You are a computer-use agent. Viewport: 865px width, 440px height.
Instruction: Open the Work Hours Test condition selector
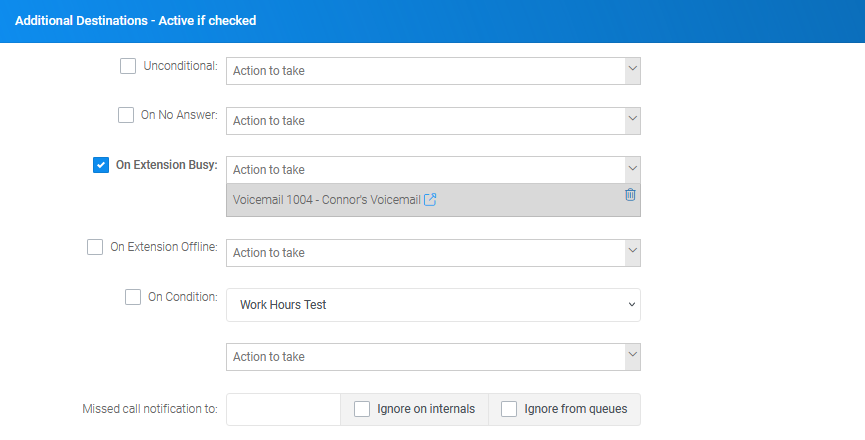pos(433,305)
